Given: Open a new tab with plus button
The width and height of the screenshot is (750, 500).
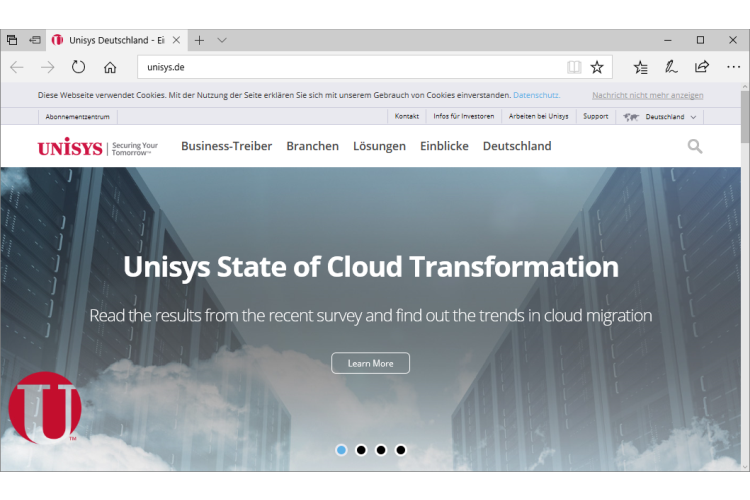Looking at the screenshot, I should pos(199,40).
